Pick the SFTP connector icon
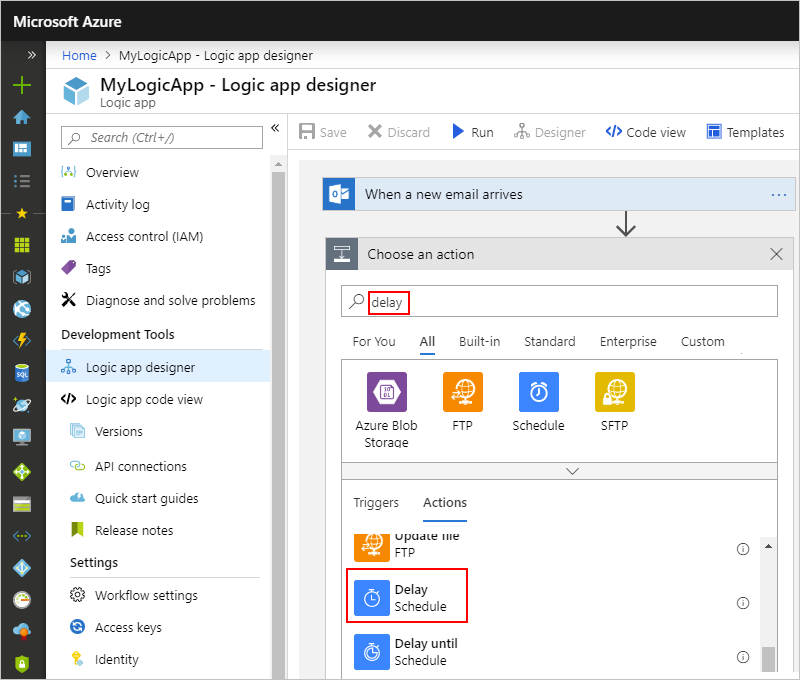 pyautogui.click(x=614, y=392)
